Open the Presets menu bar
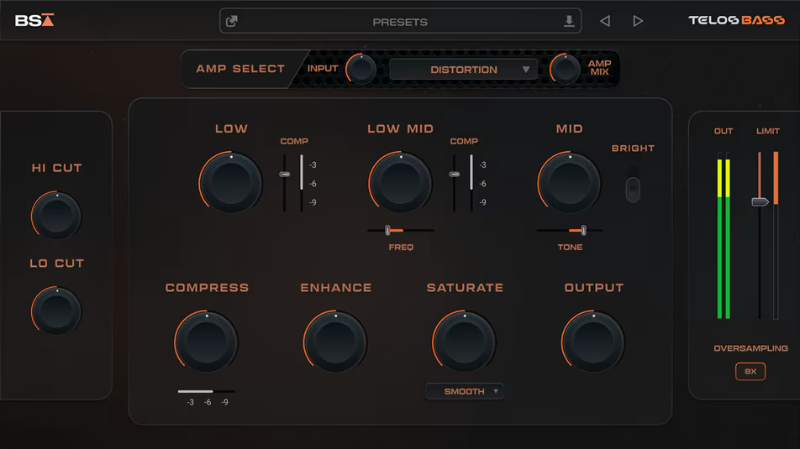 [400, 21]
